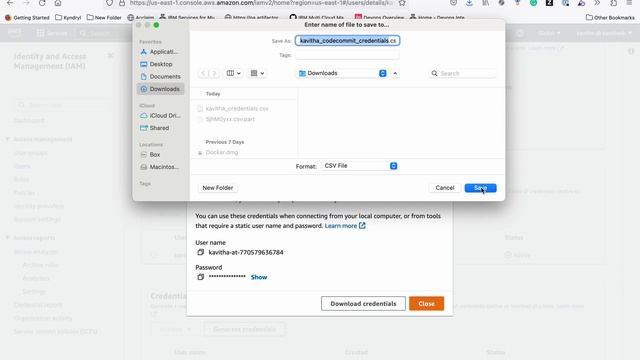Open the New Folder bookmark folder
The width and height of the screenshot is (640, 360).
pyautogui.click(x=104, y=18)
